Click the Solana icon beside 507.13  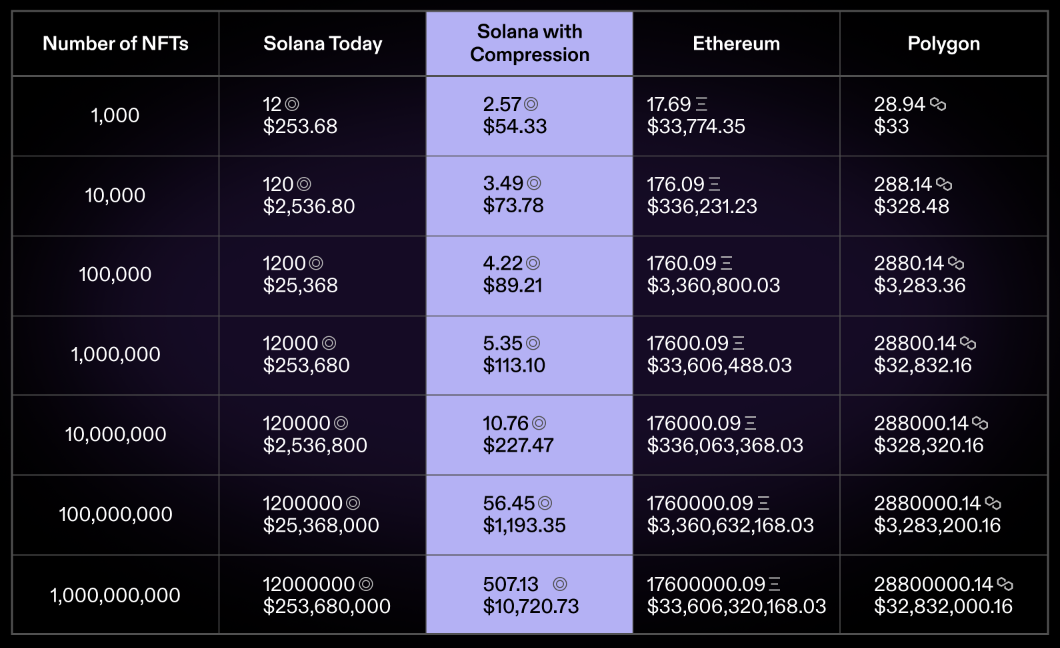560,584
